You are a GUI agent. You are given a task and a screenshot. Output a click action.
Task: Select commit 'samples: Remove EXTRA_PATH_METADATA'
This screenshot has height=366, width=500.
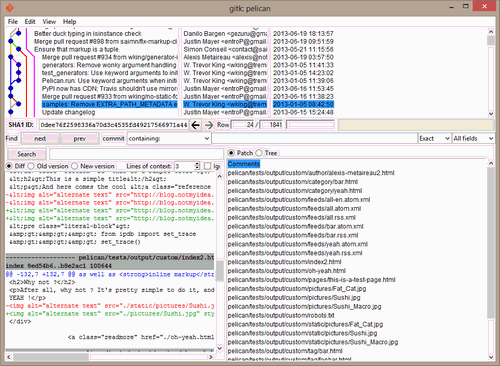[x=110, y=104]
